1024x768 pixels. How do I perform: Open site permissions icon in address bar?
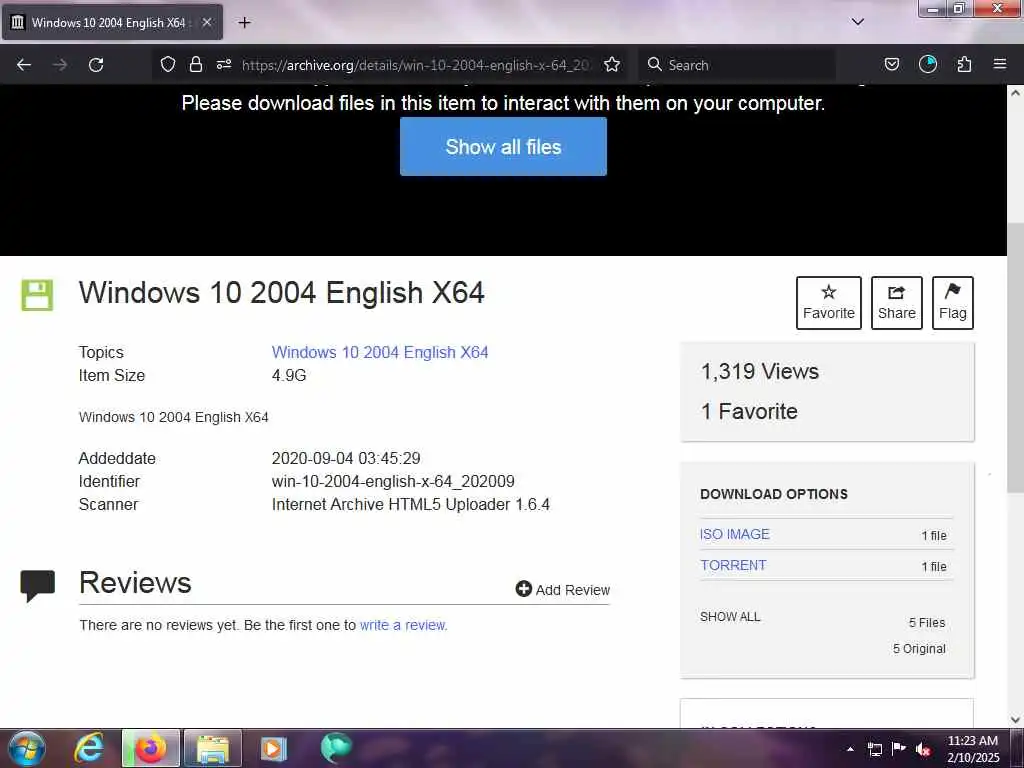click(x=224, y=64)
